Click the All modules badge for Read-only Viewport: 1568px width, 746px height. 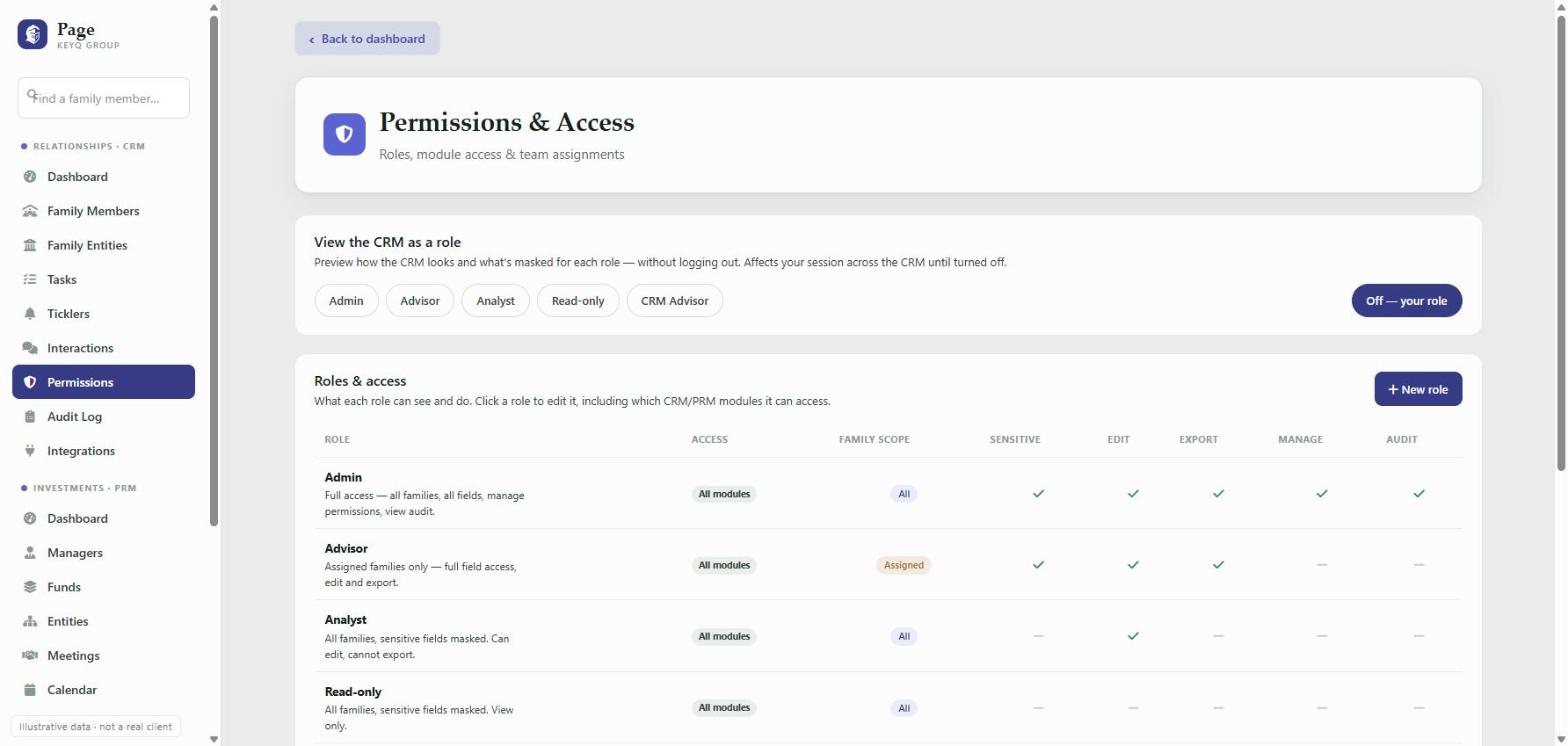pos(724,708)
